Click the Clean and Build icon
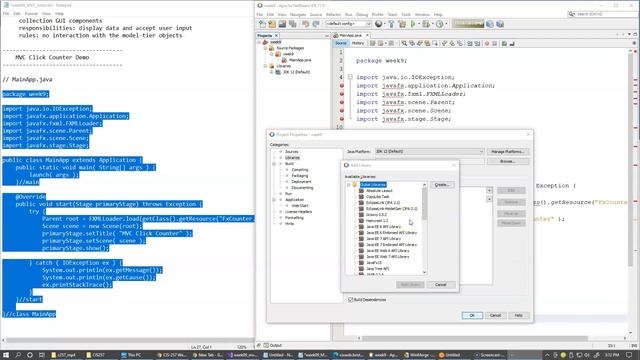This screenshot has width=640, height=360. (402, 24)
